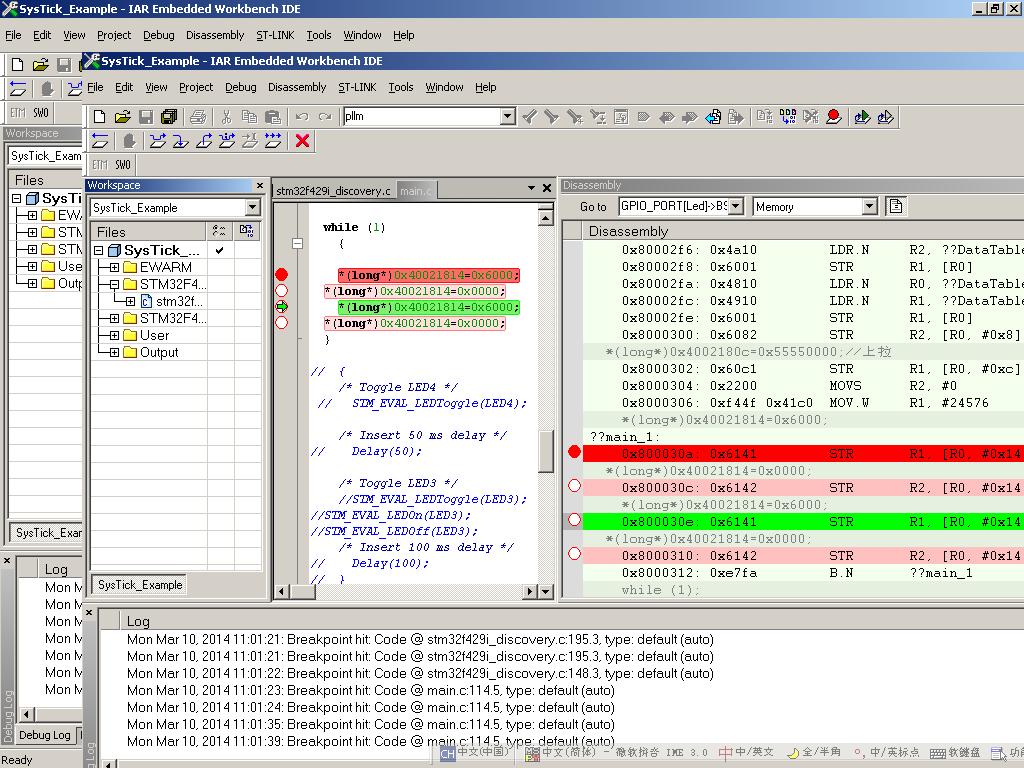Click the Cut scissors icon
This screenshot has width=1024, height=768.
(x=226, y=117)
